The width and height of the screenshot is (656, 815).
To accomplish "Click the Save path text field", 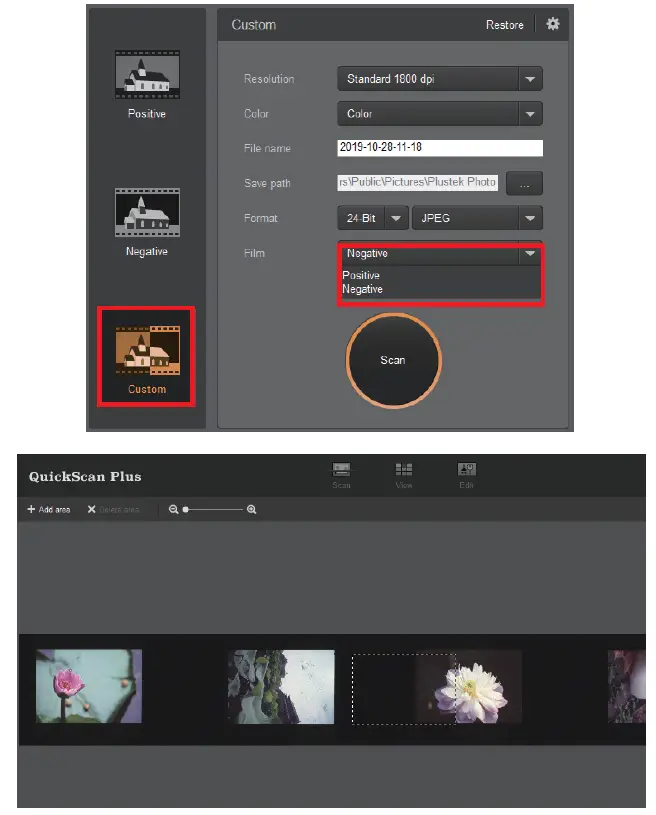I will click(x=417, y=182).
